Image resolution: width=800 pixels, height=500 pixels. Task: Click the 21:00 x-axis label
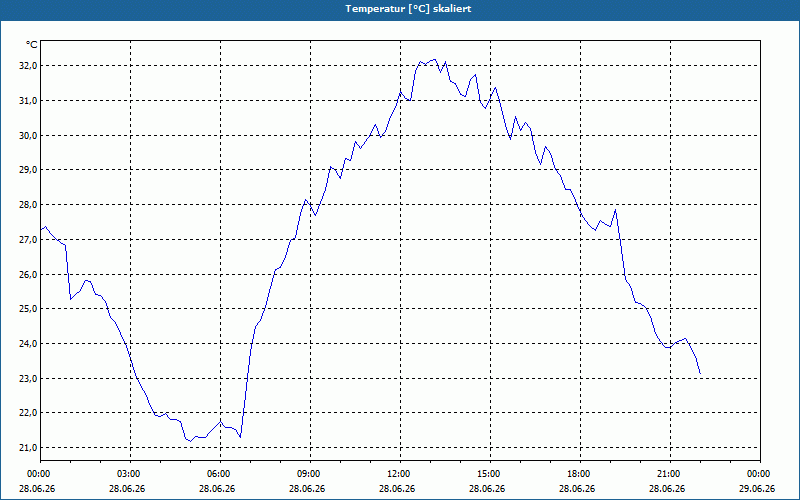[670, 474]
